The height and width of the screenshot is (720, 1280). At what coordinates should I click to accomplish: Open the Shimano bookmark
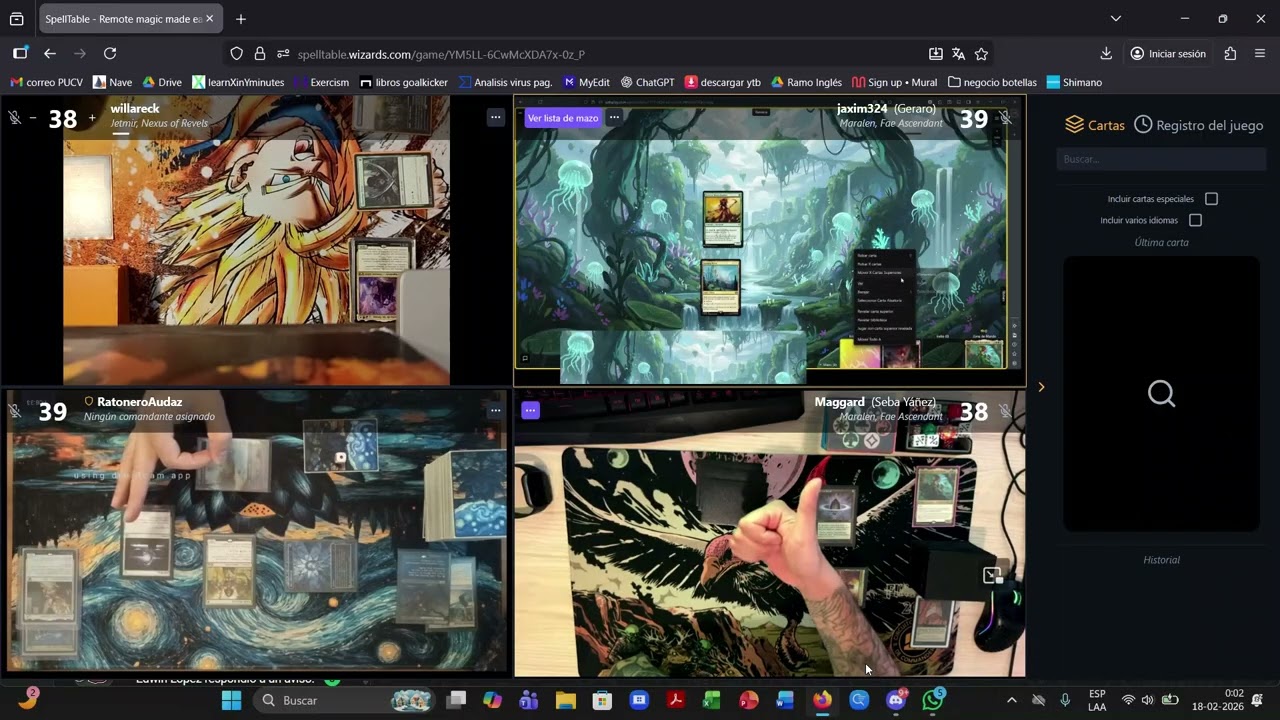point(1073,82)
